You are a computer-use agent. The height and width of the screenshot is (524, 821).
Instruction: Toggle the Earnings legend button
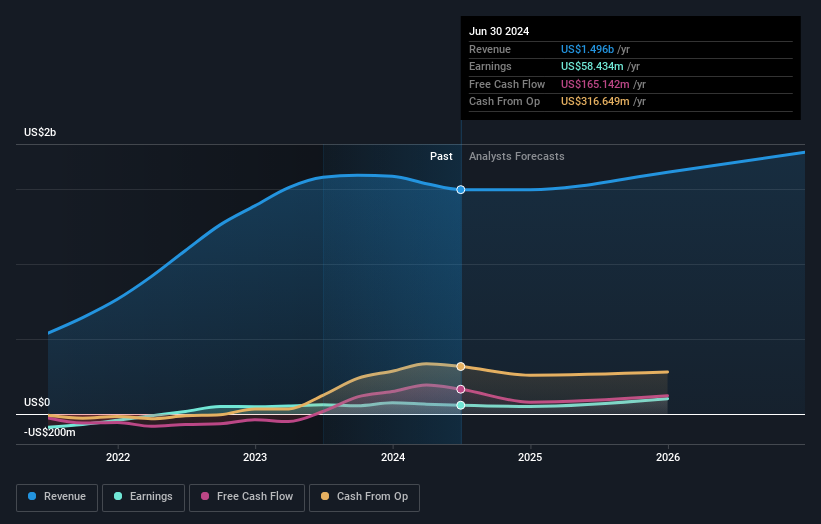click(143, 497)
